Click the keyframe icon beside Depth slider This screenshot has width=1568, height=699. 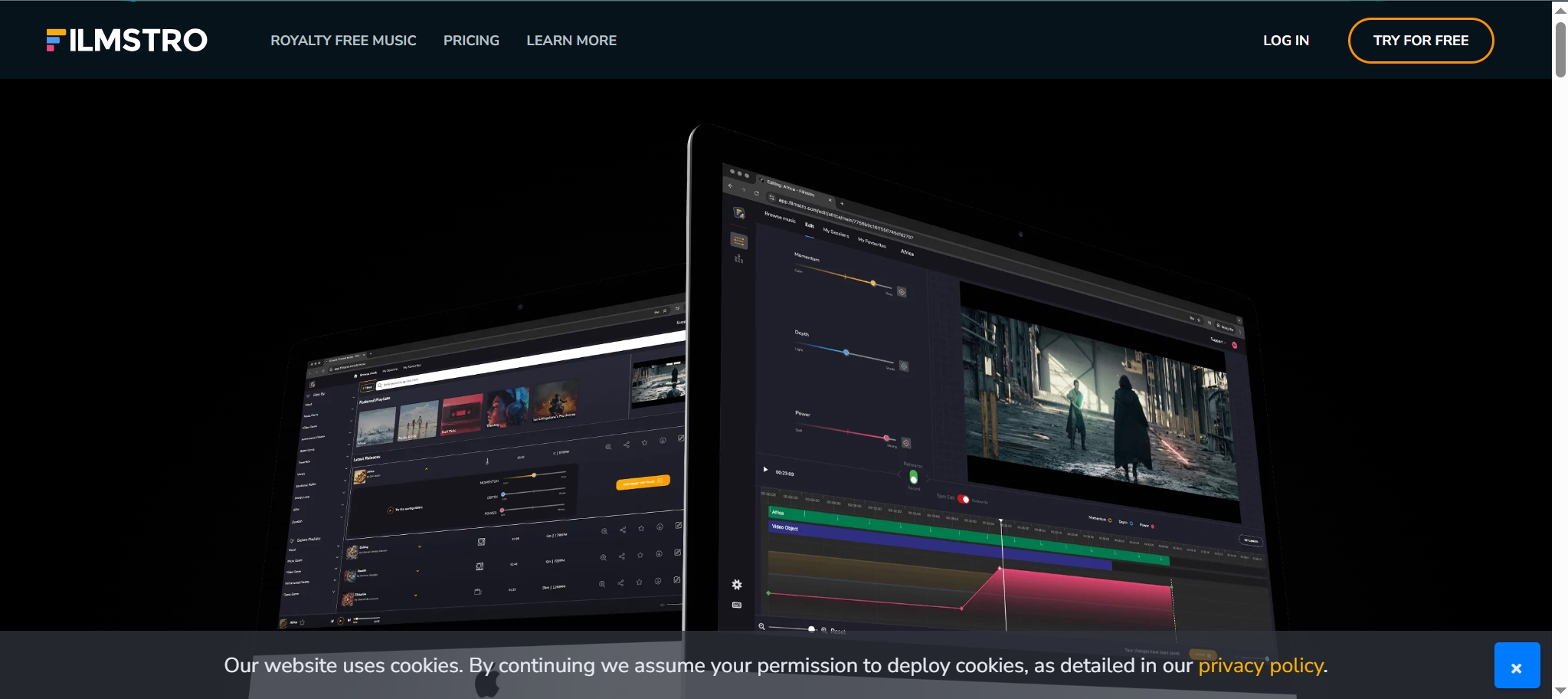[x=904, y=366]
